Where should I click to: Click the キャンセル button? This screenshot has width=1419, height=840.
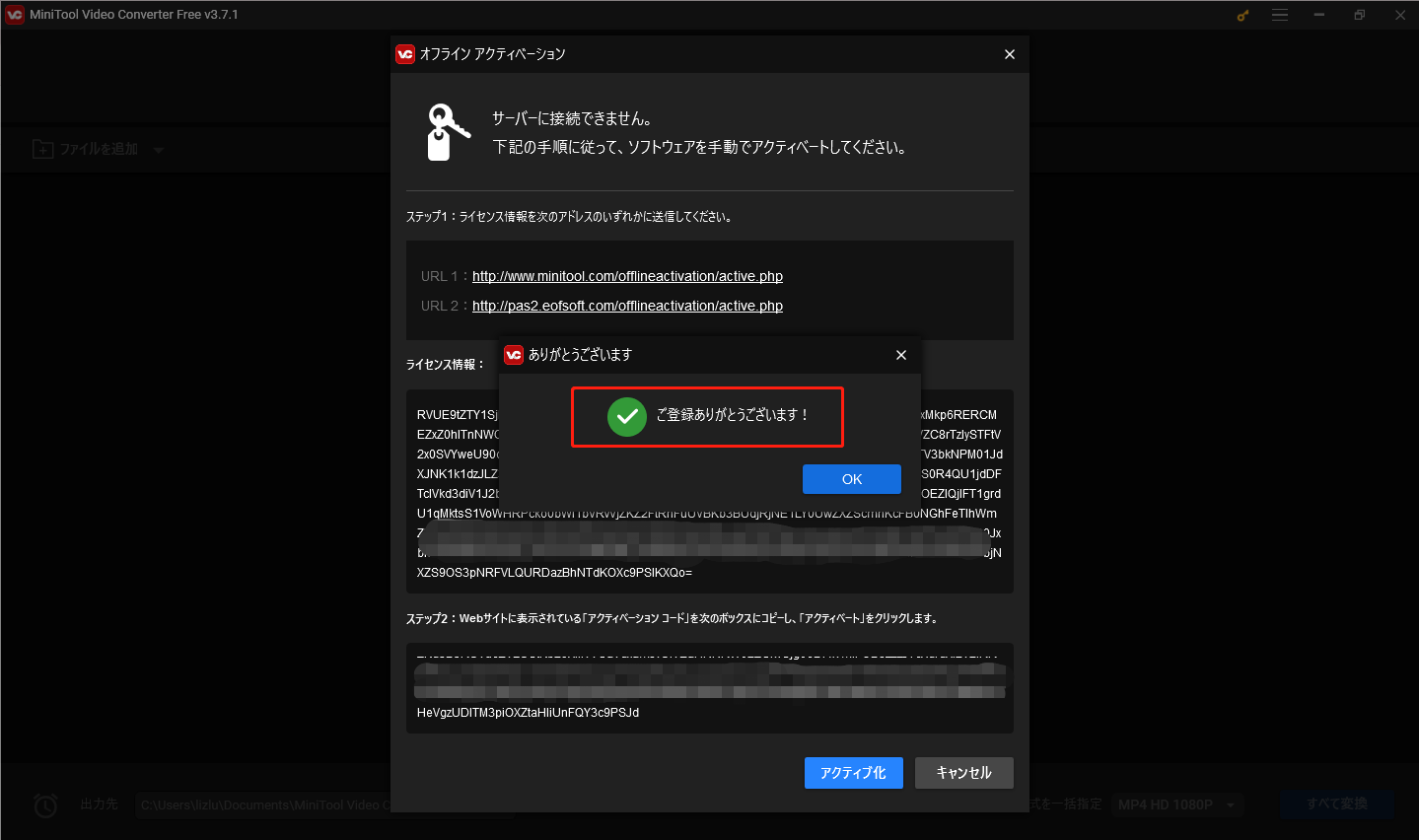[x=964, y=773]
